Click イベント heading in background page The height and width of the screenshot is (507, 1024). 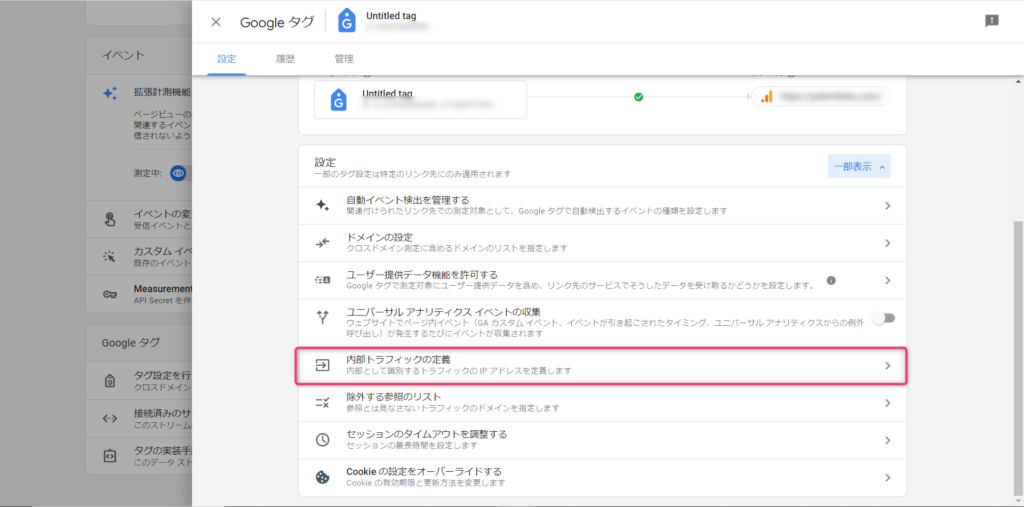[x=123, y=55]
